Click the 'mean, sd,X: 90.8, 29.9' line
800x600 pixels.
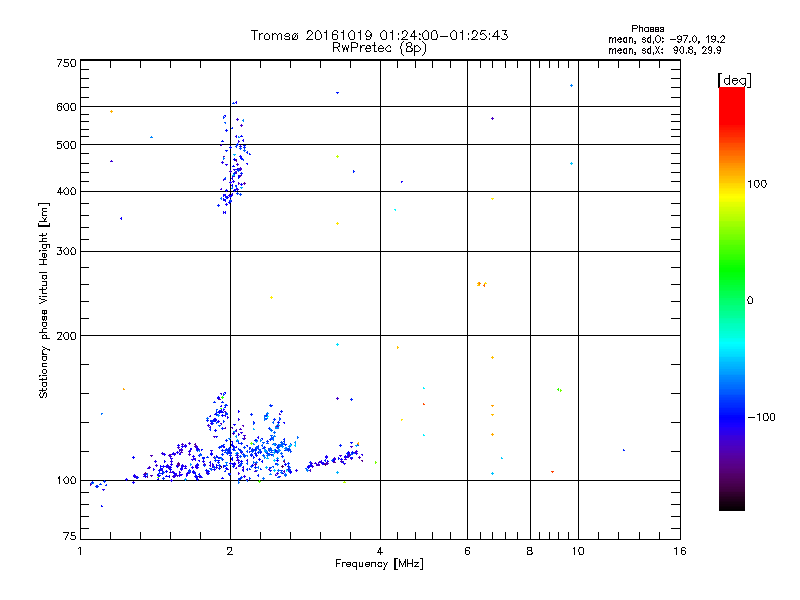664,51
